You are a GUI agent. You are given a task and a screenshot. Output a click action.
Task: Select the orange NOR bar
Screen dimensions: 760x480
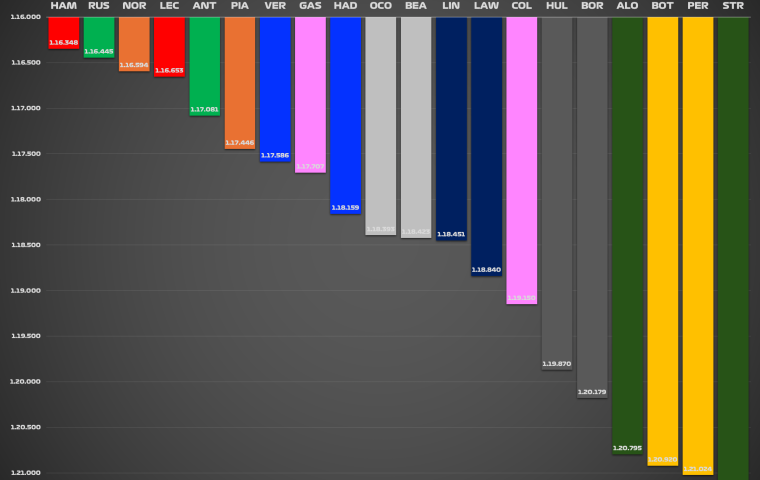(x=134, y=38)
